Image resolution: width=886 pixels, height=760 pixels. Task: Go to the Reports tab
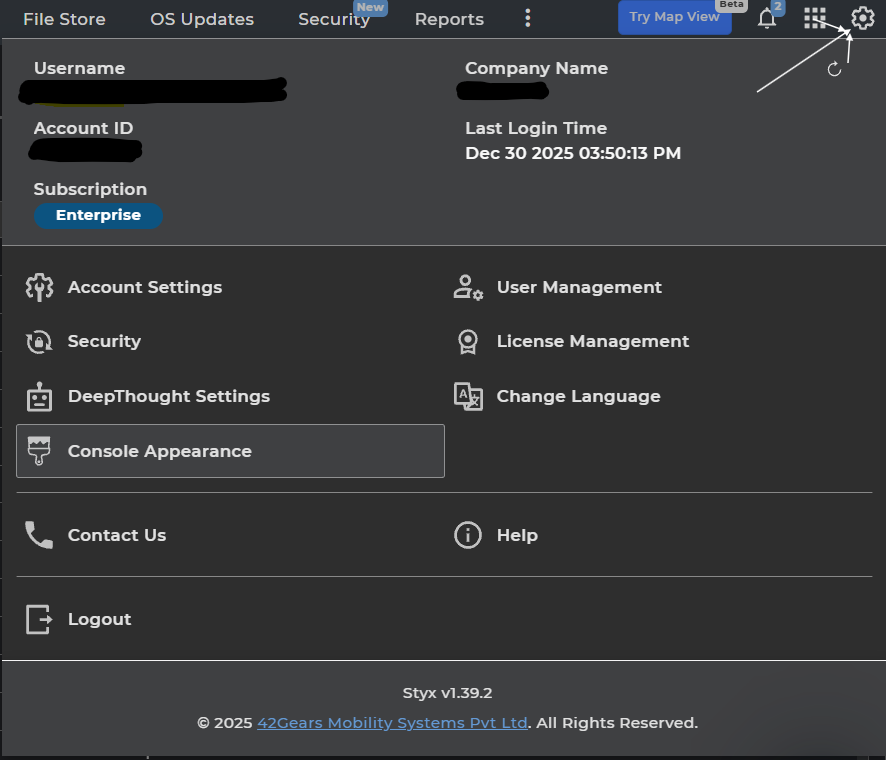coord(449,19)
